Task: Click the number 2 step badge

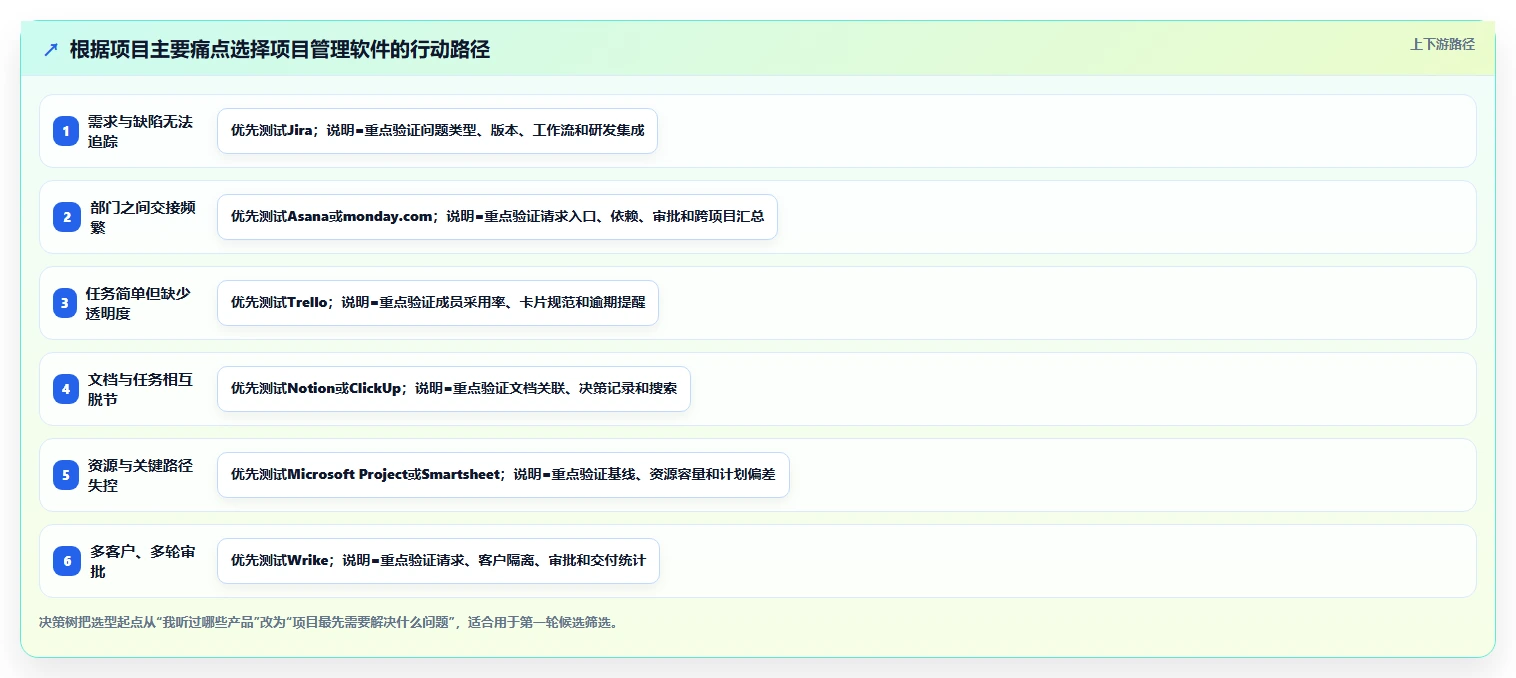Action: [x=66, y=217]
